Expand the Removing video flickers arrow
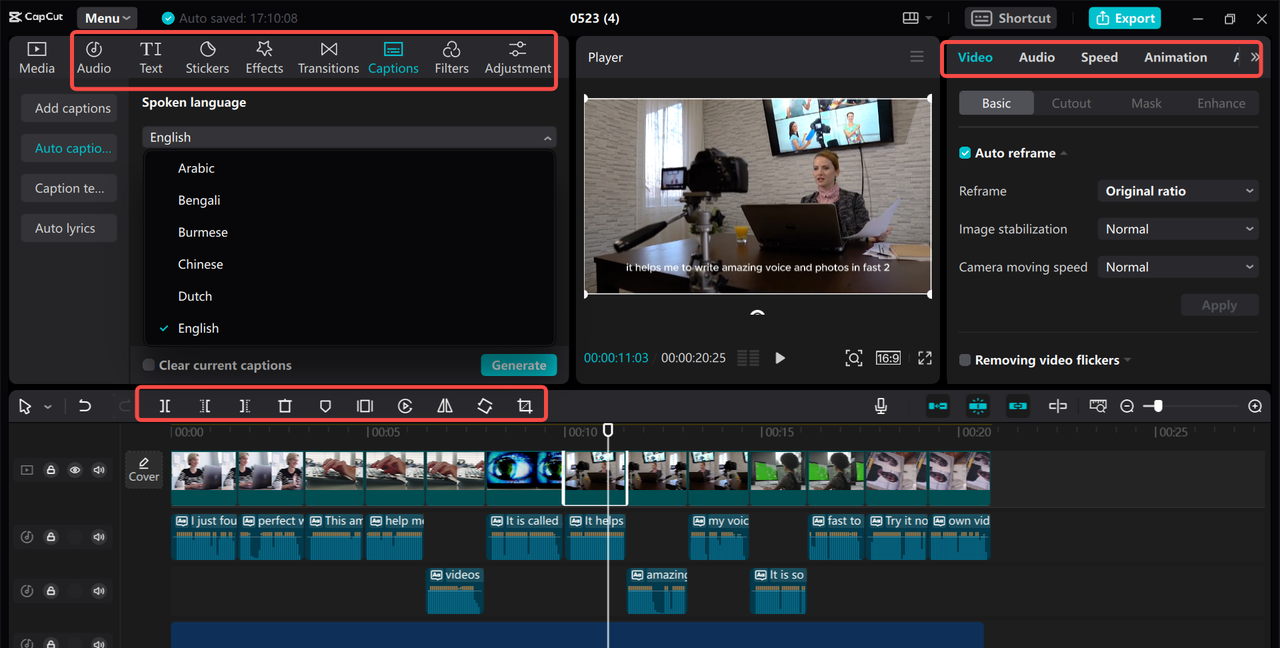 pos(1128,360)
